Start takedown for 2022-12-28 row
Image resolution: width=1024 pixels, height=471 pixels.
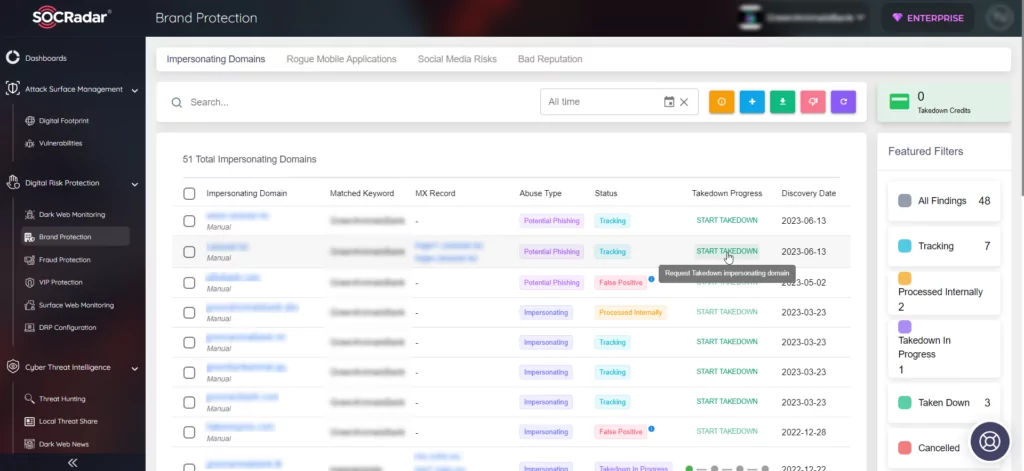pos(727,431)
